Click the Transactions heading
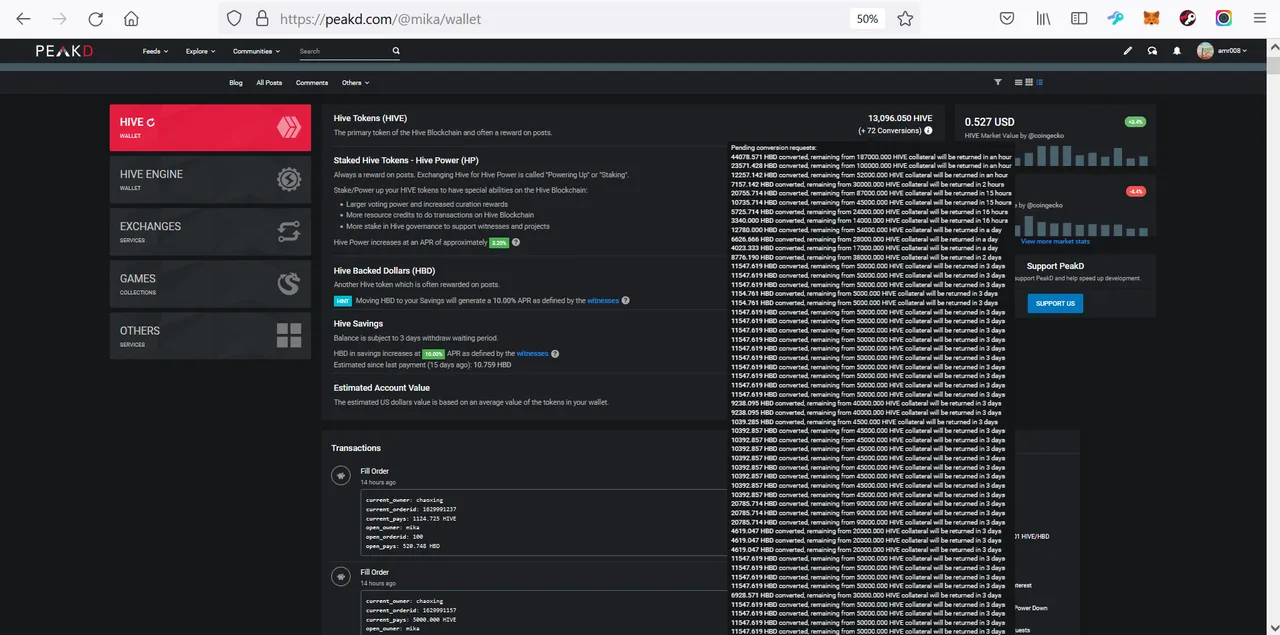Screen dimensions: 1280x635 [356, 448]
